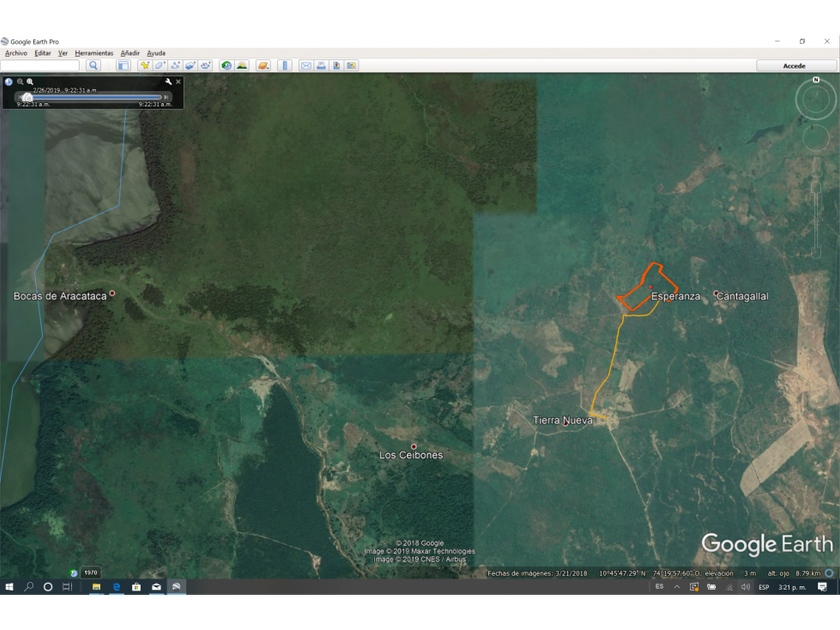The width and height of the screenshot is (840, 630).
Task: Add a placemark with the pushpin icon
Action: click(x=145, y=65)
